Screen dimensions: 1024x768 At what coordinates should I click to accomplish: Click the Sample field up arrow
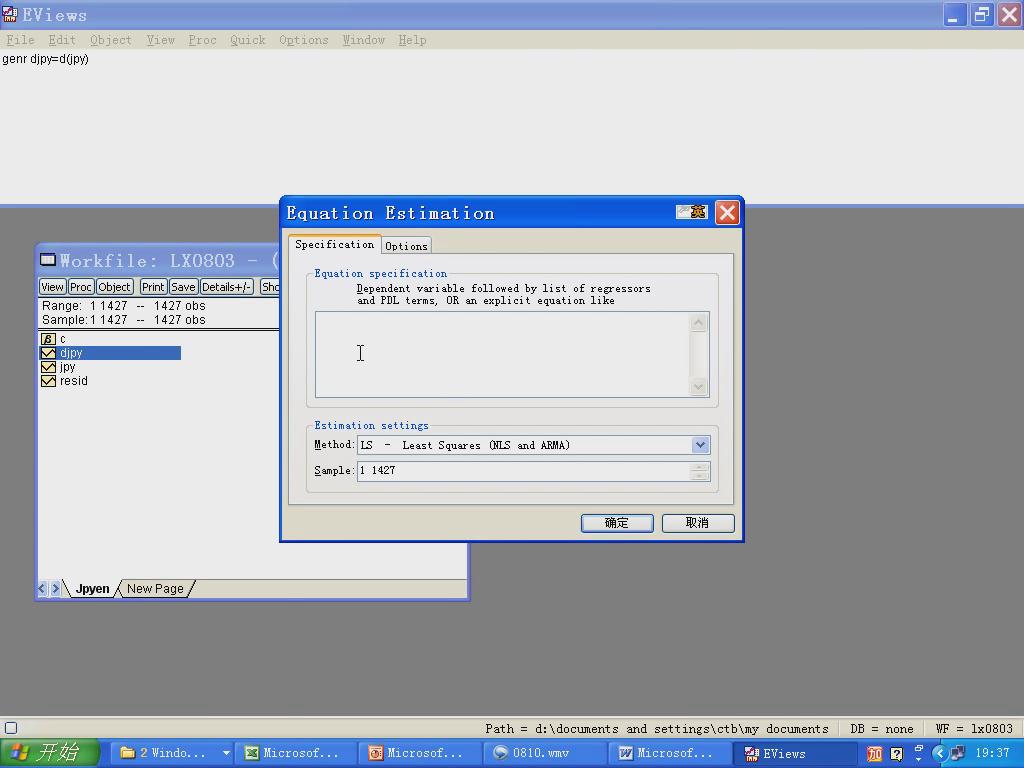point(699,466)
